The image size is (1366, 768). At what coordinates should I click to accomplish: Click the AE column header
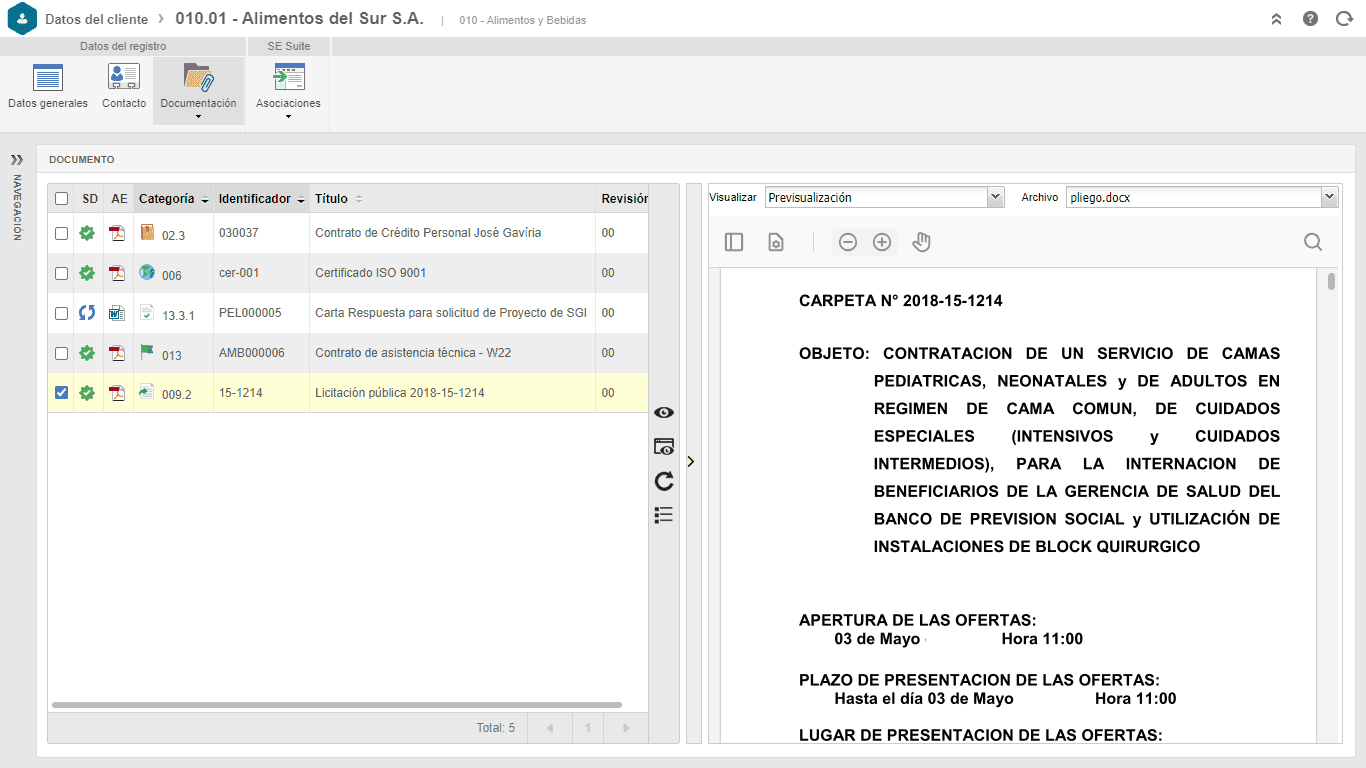119,199
